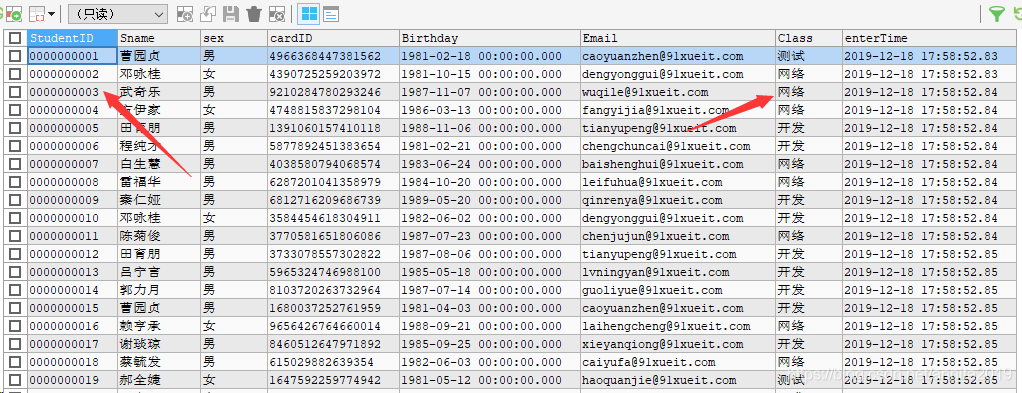Open the 只读 read-only mode combo box
This screenshot has width=1022, height=393.
coord(117,14)
